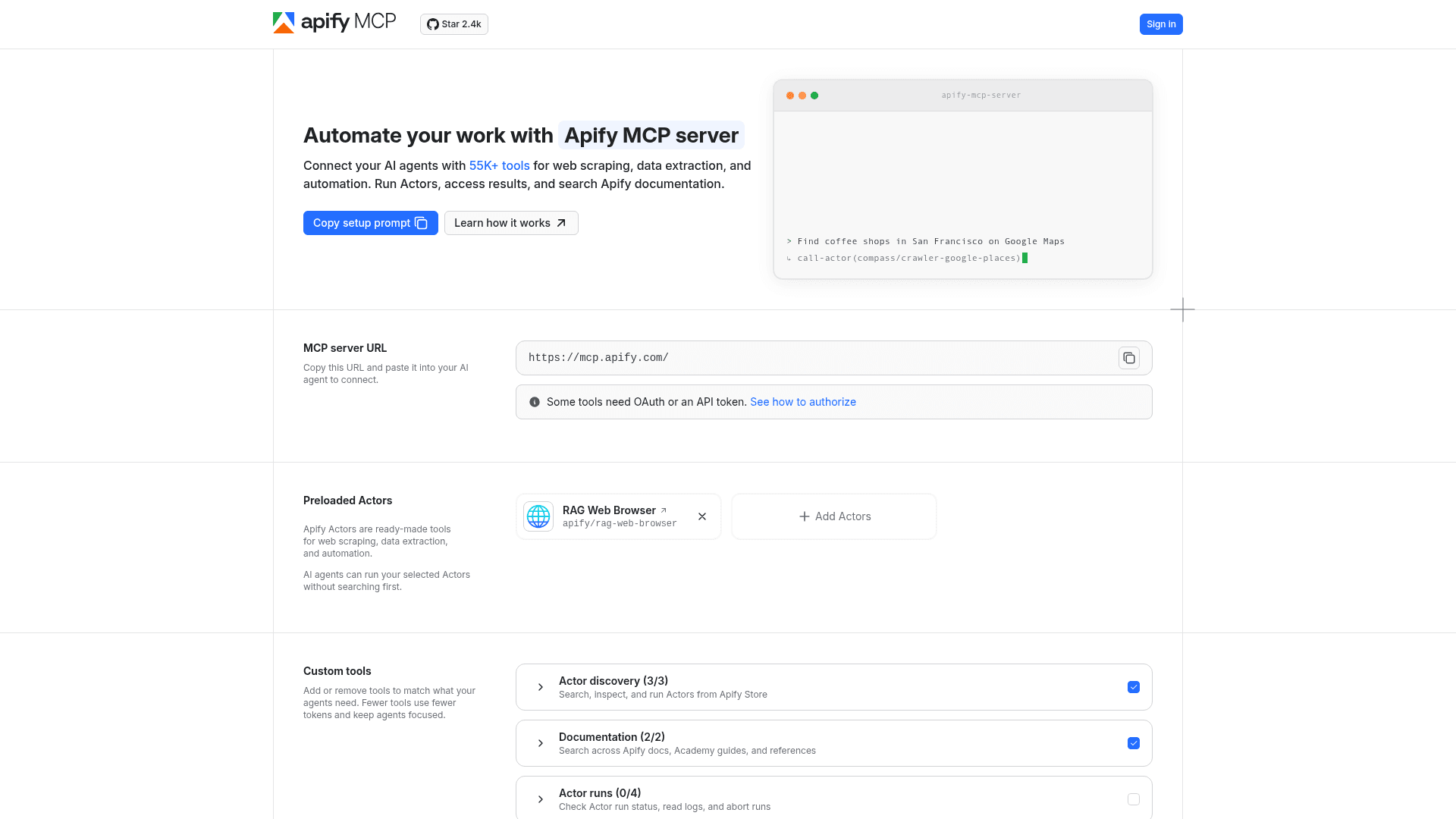This screenshot has height=819, width=1456.
Task: Click the copy icon in Copy setup prompt
Action: coord(422,223)
